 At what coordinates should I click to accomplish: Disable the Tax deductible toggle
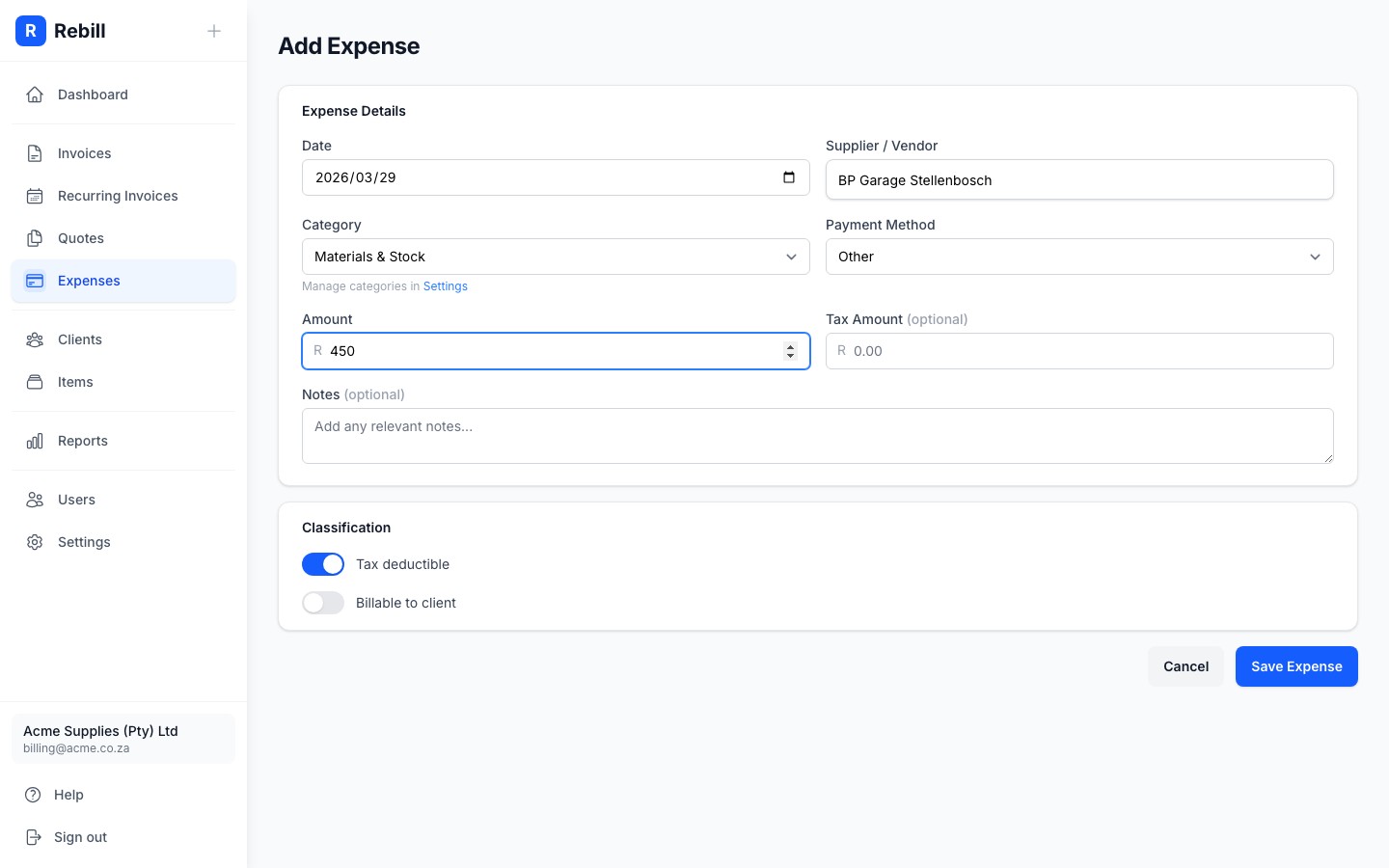tap(323, 564)
